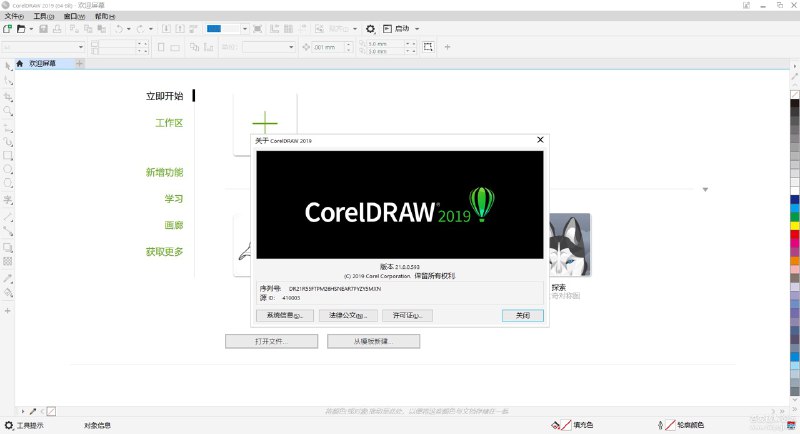Image resolution: width=800 pixels, height=434 pixels.
Task: Click the home icon on Welcome tab
Action: (18, 63)
